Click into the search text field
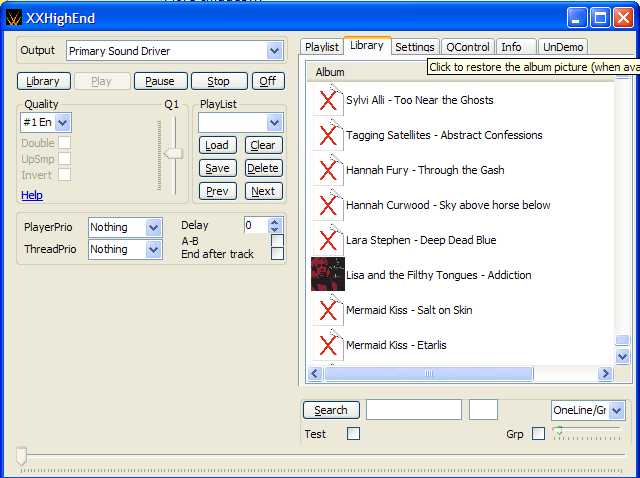The width and height of the screenshot is (640, 478). (414, 410)
